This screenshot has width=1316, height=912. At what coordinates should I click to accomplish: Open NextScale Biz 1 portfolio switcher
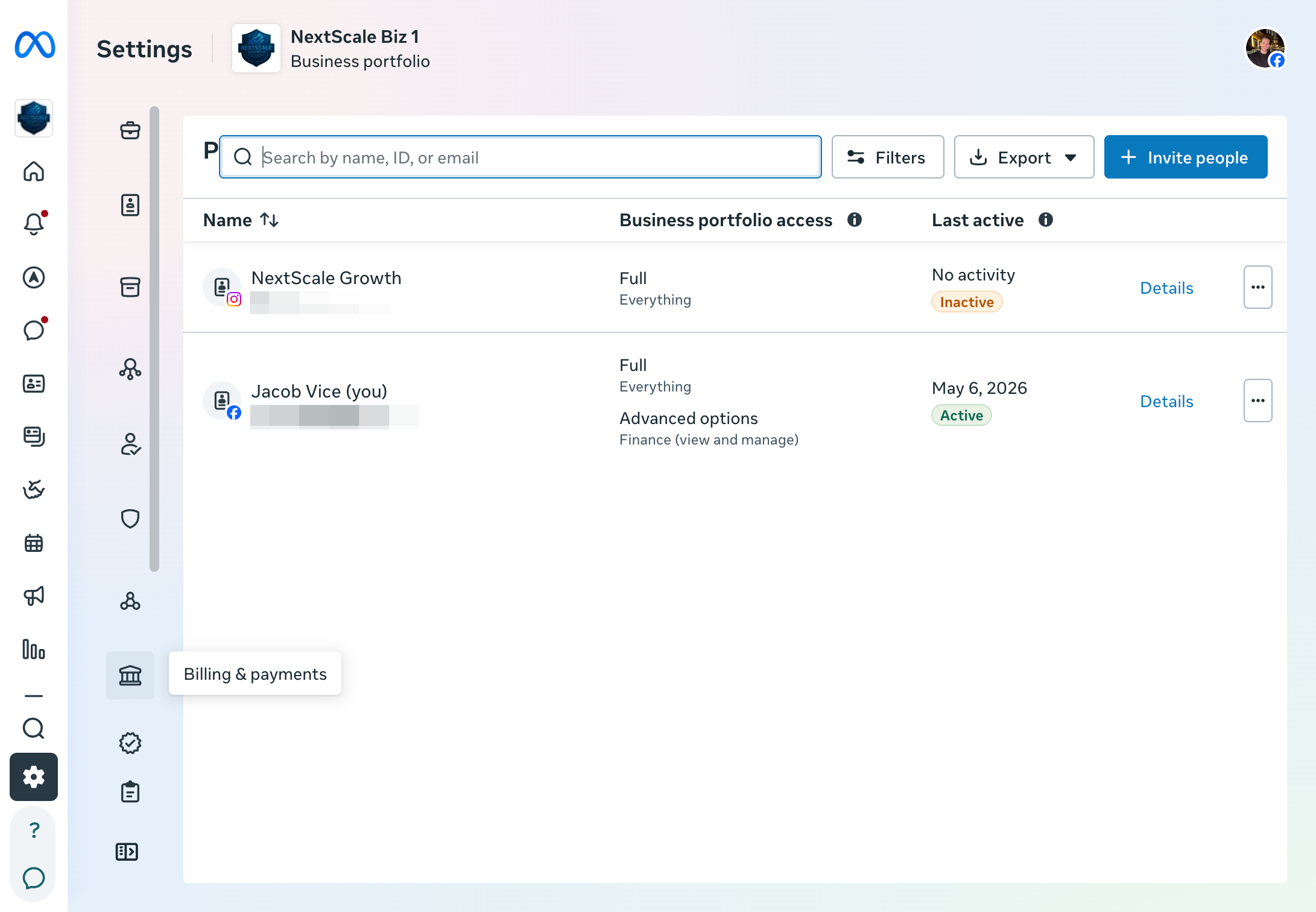(331, 48)
